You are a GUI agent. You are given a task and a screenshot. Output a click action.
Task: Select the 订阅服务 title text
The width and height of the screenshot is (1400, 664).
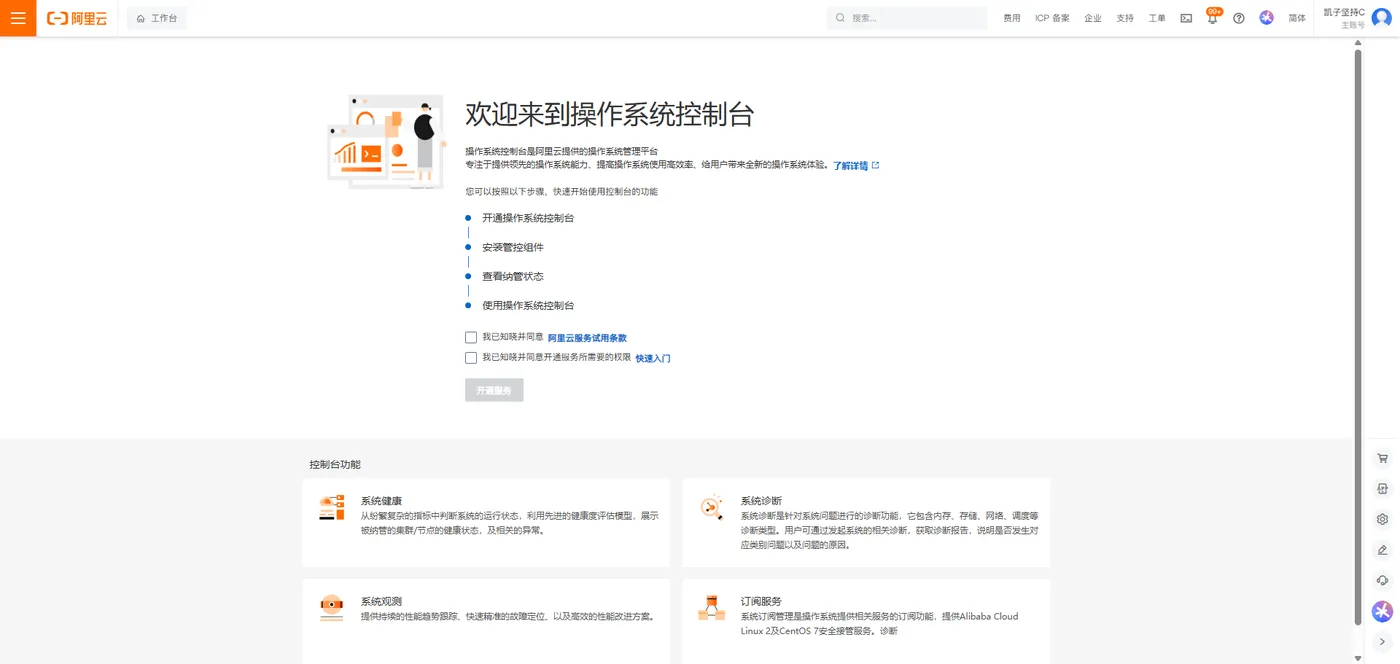(x=761, y=602)
